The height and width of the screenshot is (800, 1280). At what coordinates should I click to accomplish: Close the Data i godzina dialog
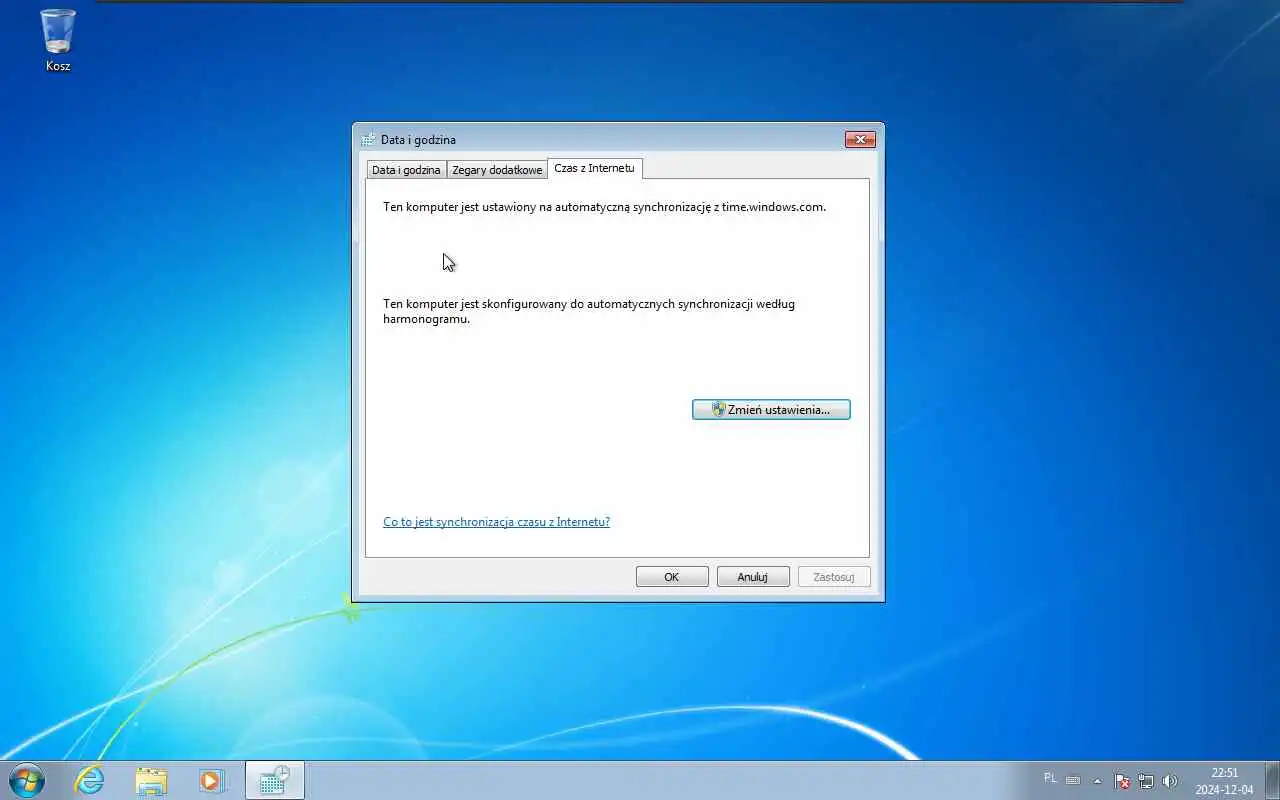tap(860, 140)
